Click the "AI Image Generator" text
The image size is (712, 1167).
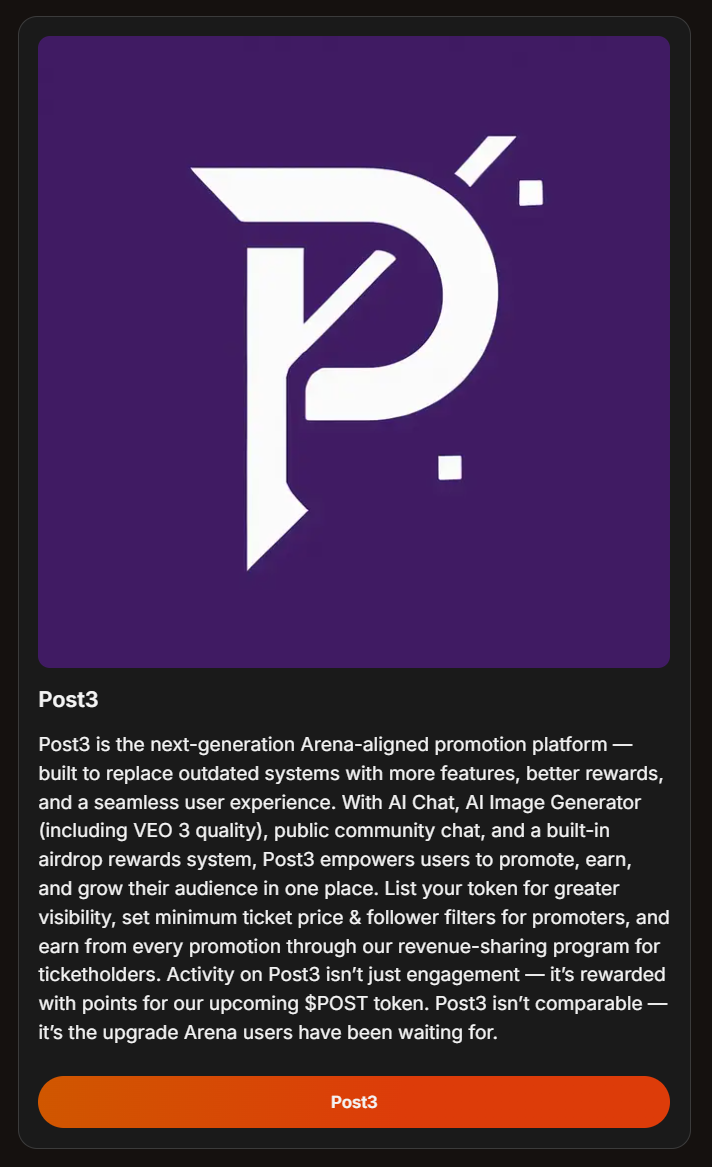click(553, 802)
